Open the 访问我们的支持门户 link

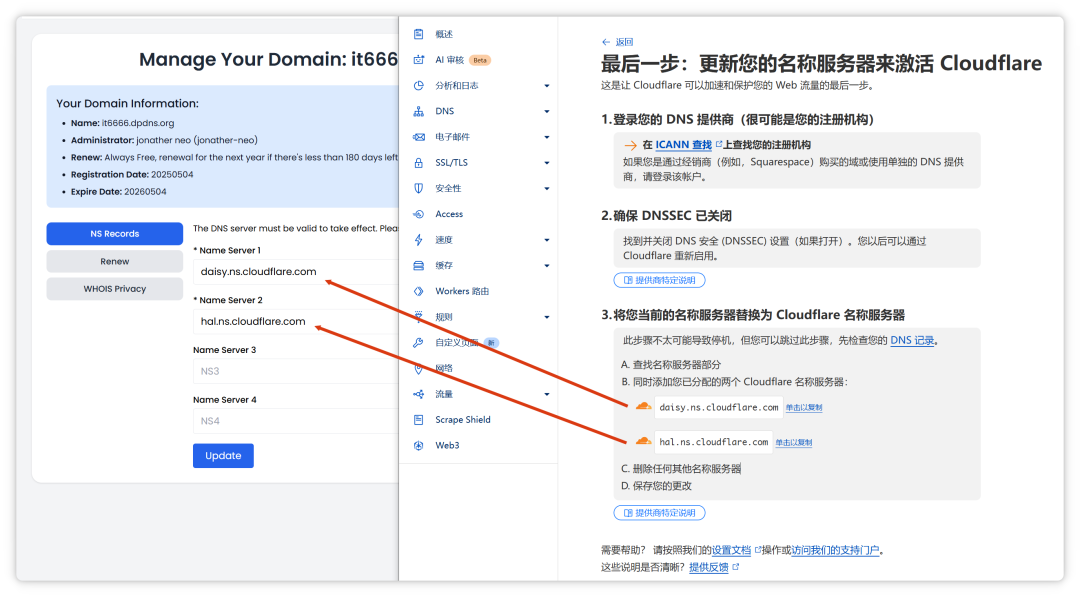(x=835, y=550)
